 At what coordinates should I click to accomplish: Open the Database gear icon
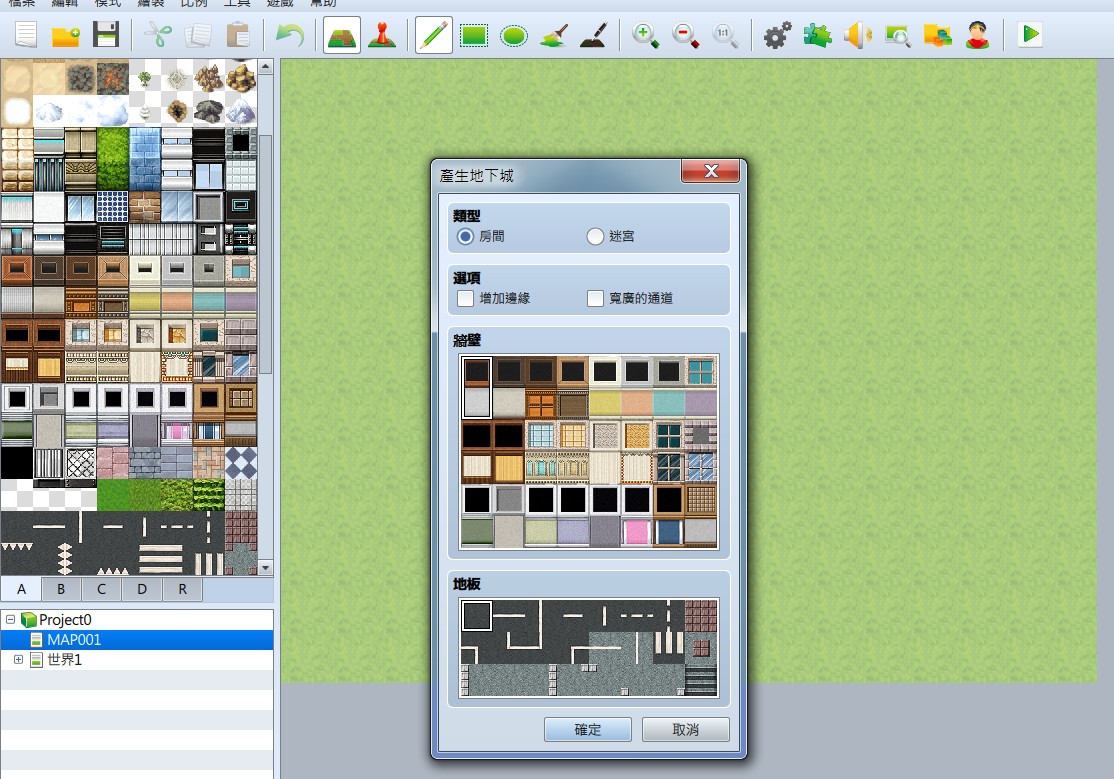777,35
